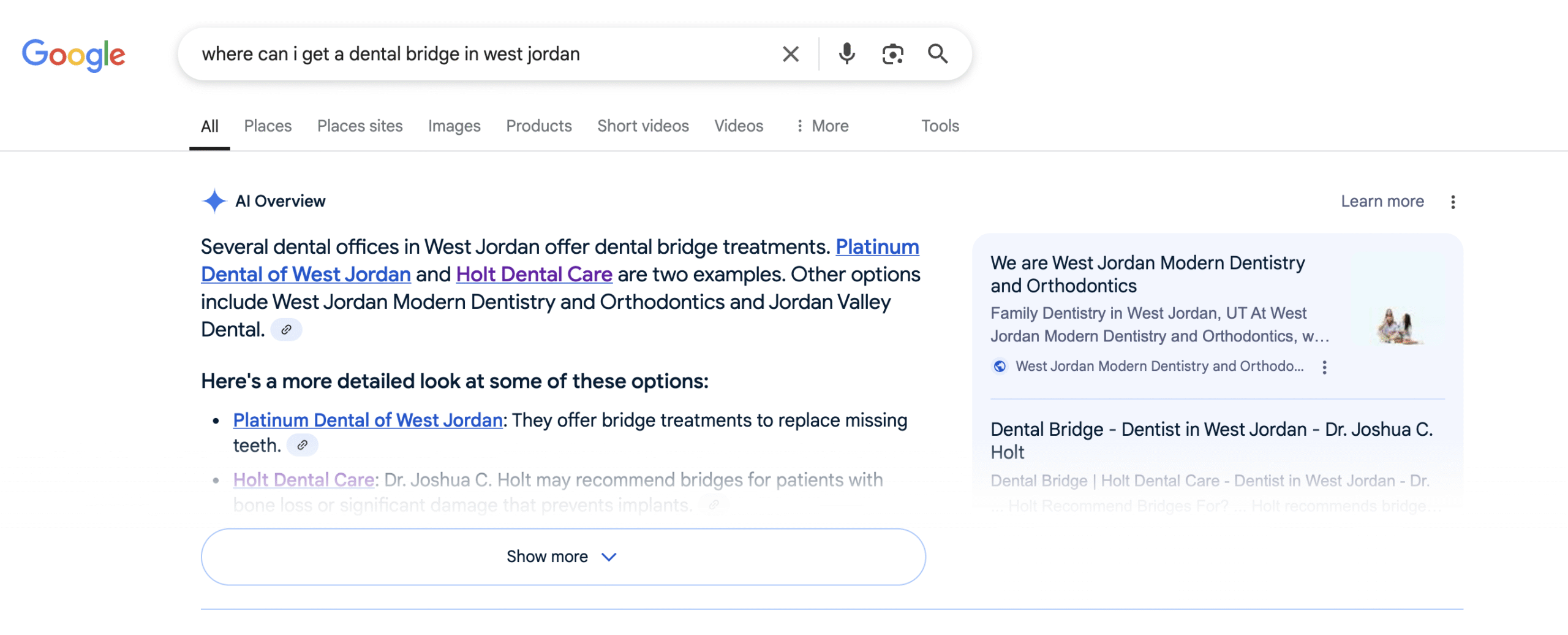
Task: Open West Jordan Modern Dentistry thumbnail image
Action: [1399, 325]
